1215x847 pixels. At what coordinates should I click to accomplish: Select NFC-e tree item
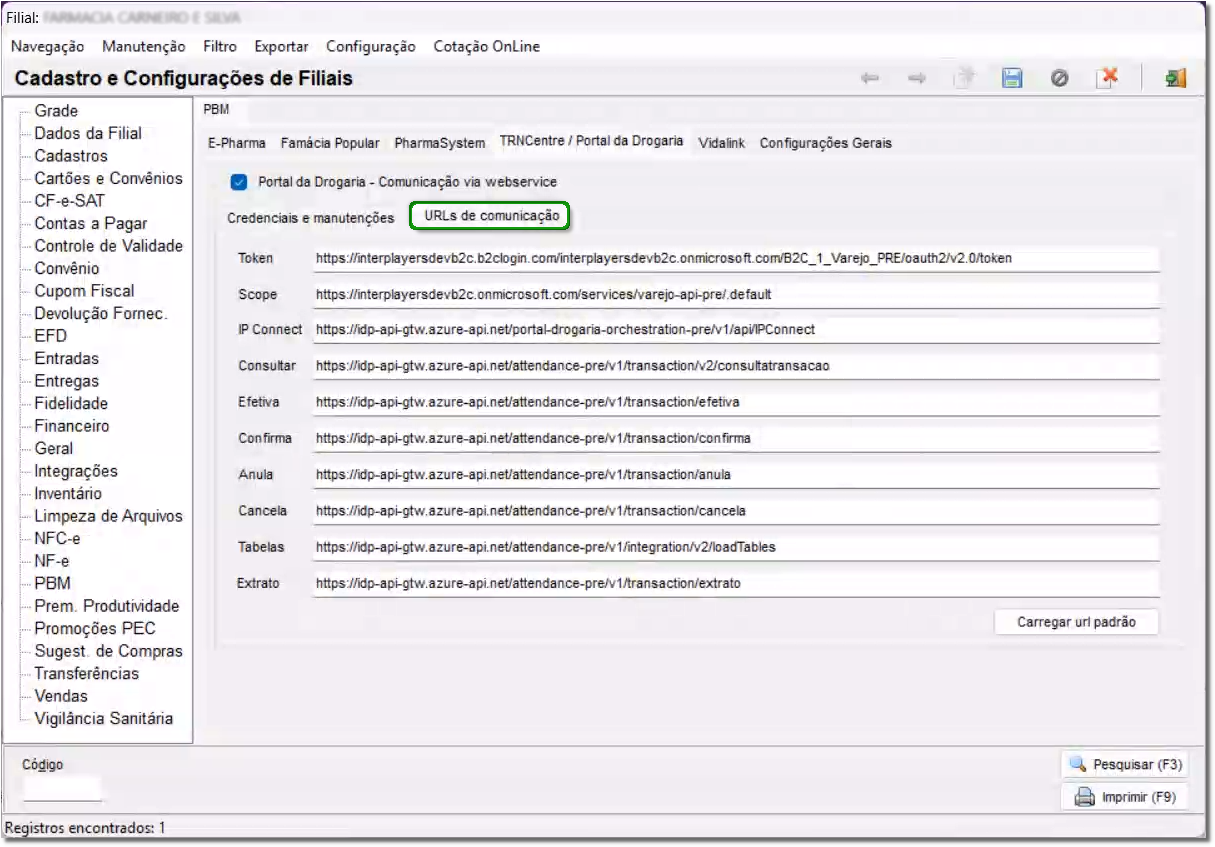[58, 538]
